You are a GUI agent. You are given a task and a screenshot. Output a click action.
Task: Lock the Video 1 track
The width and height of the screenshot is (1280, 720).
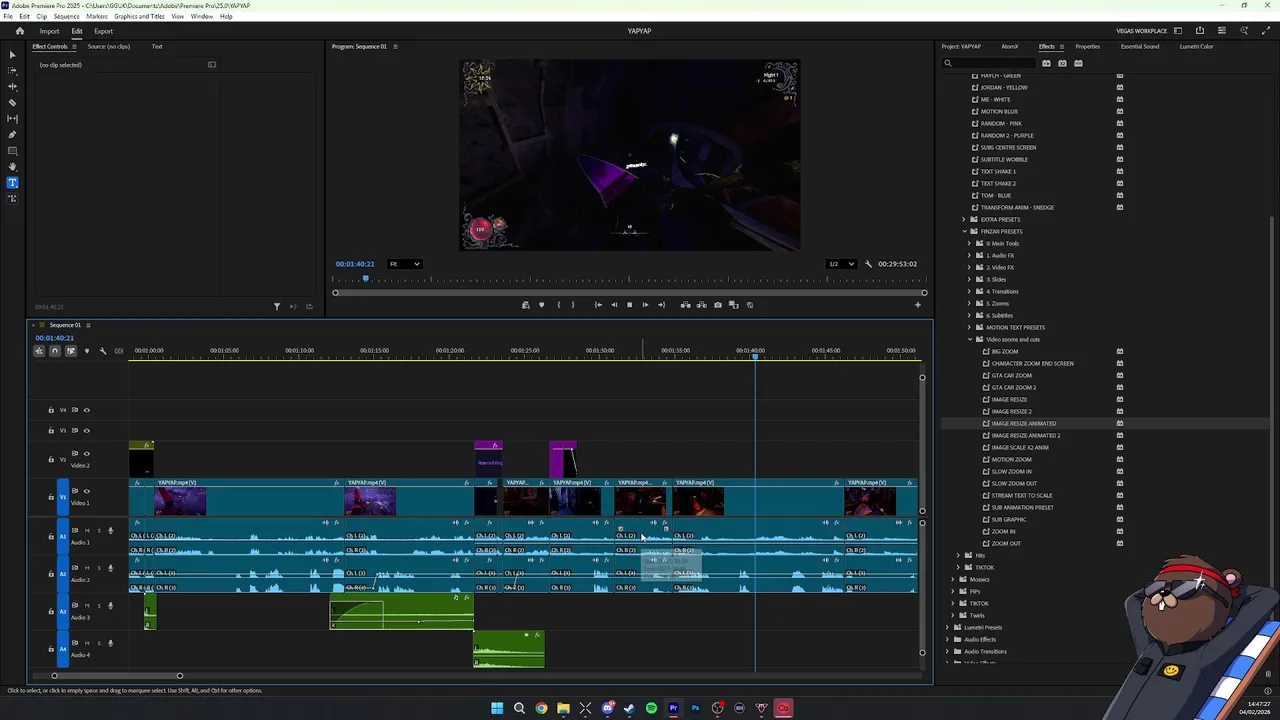click(51, 497)
